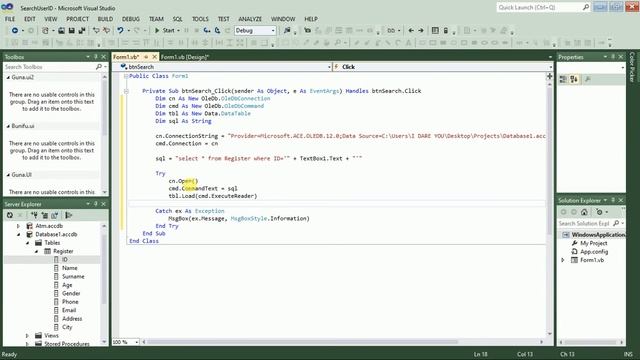Open the TOOLS menu
Image resolution: width=640 pixels, height=360 pixels.
tap(200, 19)
